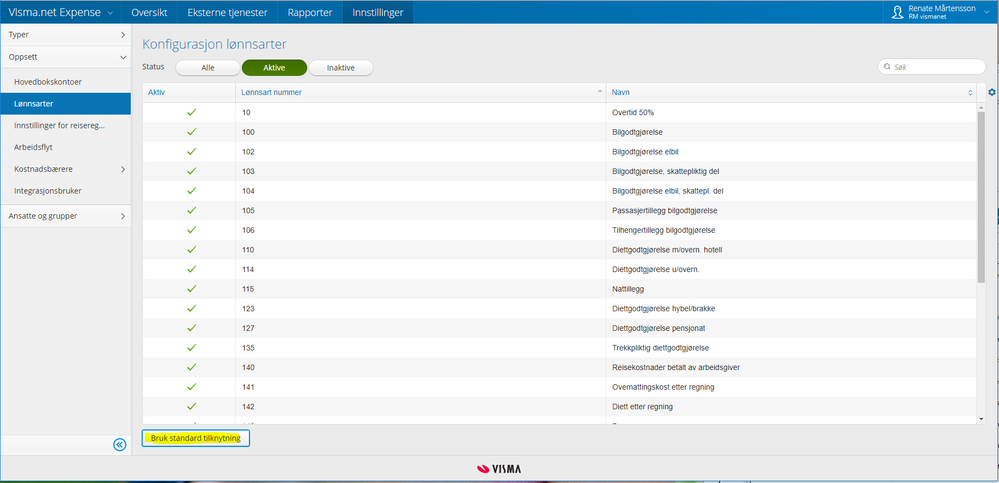
Task: Click the Nattillegg name cell
Action: (791, 289)
